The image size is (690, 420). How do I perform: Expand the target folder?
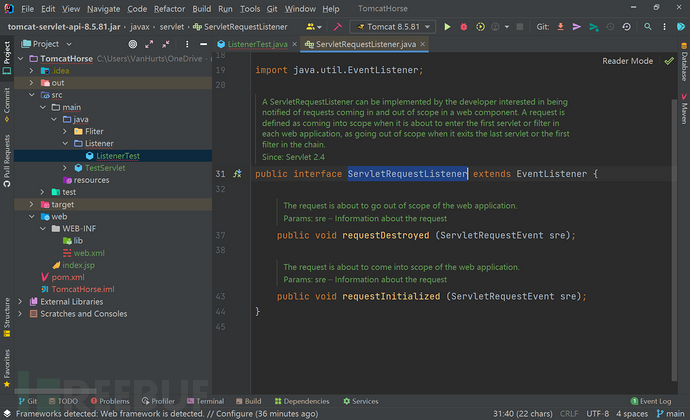pos(31,204)
